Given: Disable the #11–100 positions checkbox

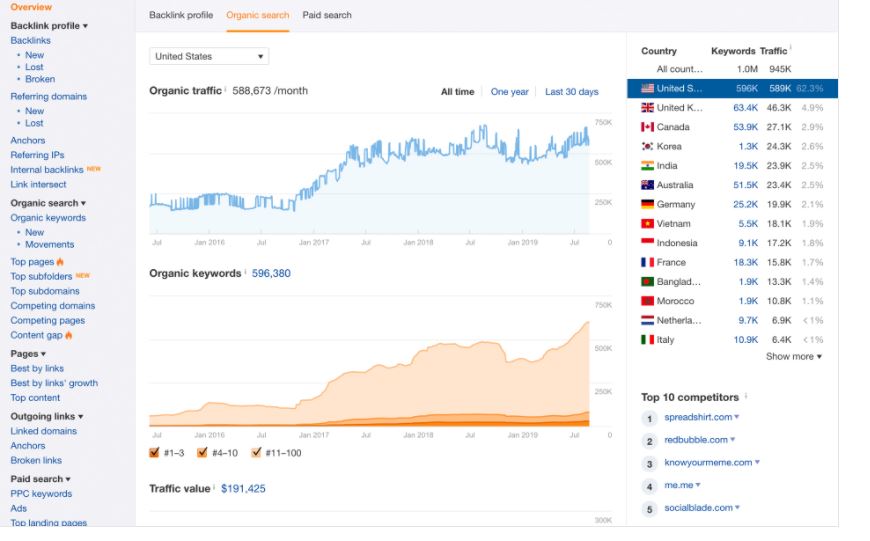Looking at the screenshot, I should (x=256, y=452).
